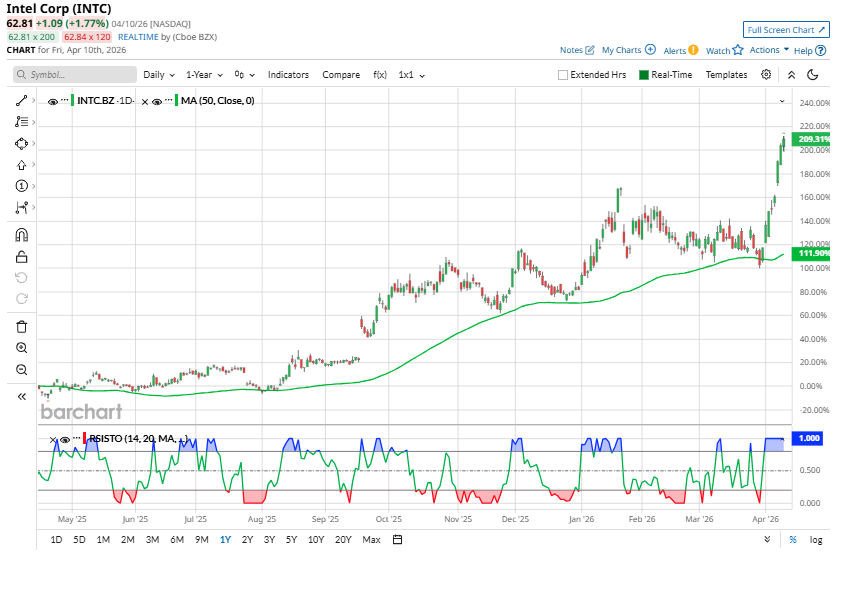Open the My Charts link
This screenshot has width=847, height=589.
628,50
